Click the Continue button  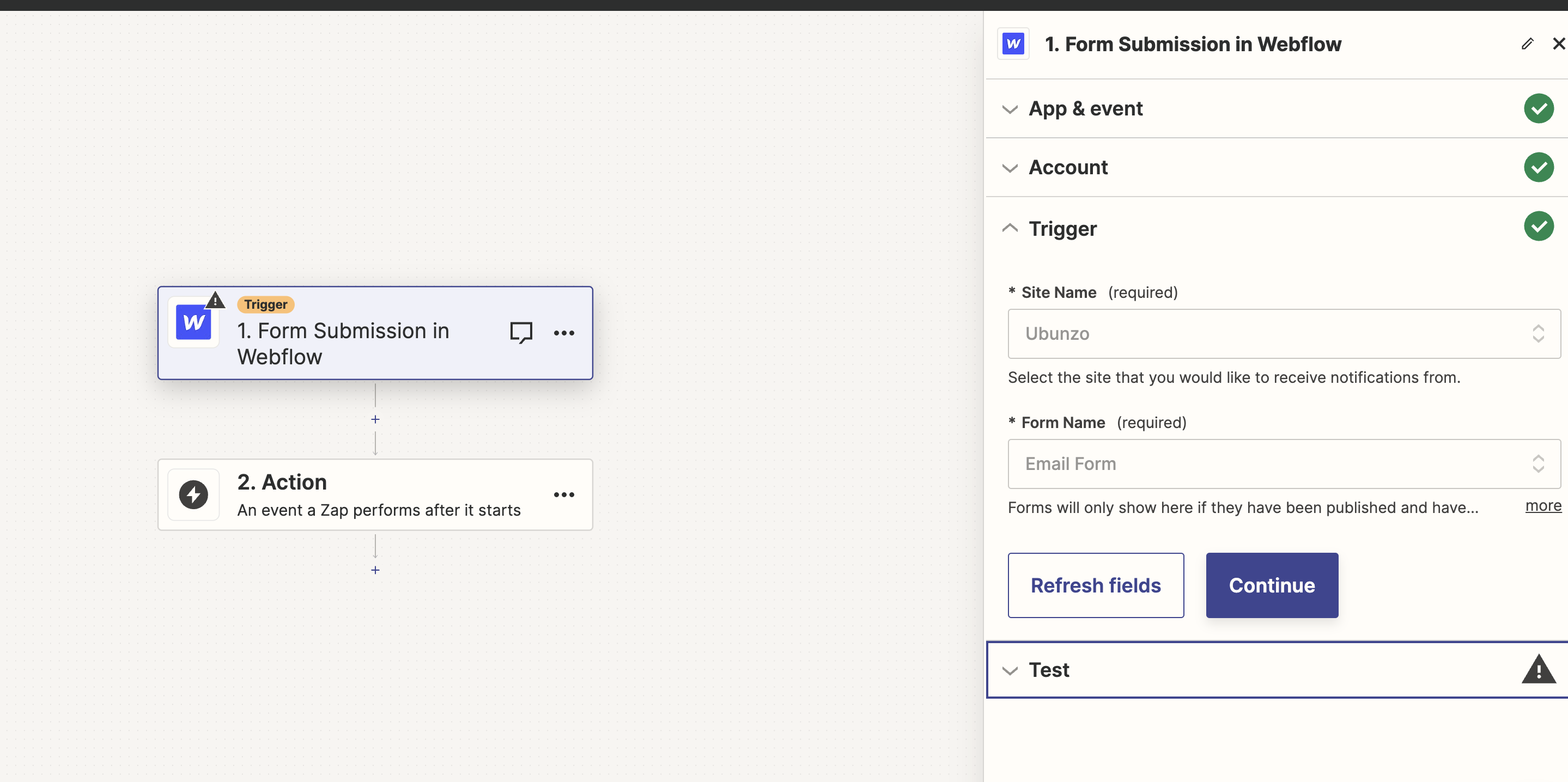point(1272,585)
